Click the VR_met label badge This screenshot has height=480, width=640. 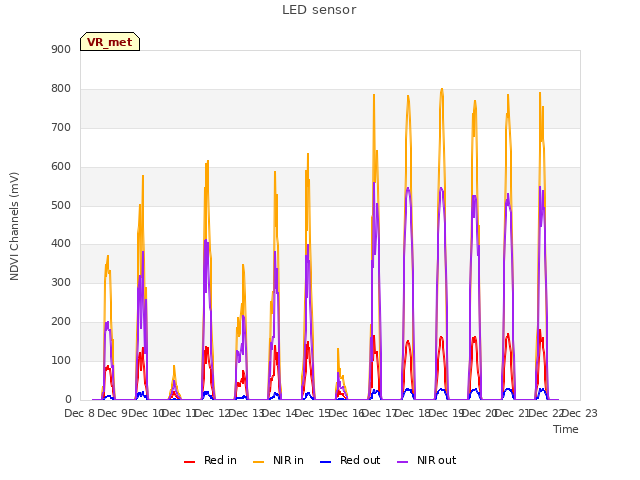[110, 42]
